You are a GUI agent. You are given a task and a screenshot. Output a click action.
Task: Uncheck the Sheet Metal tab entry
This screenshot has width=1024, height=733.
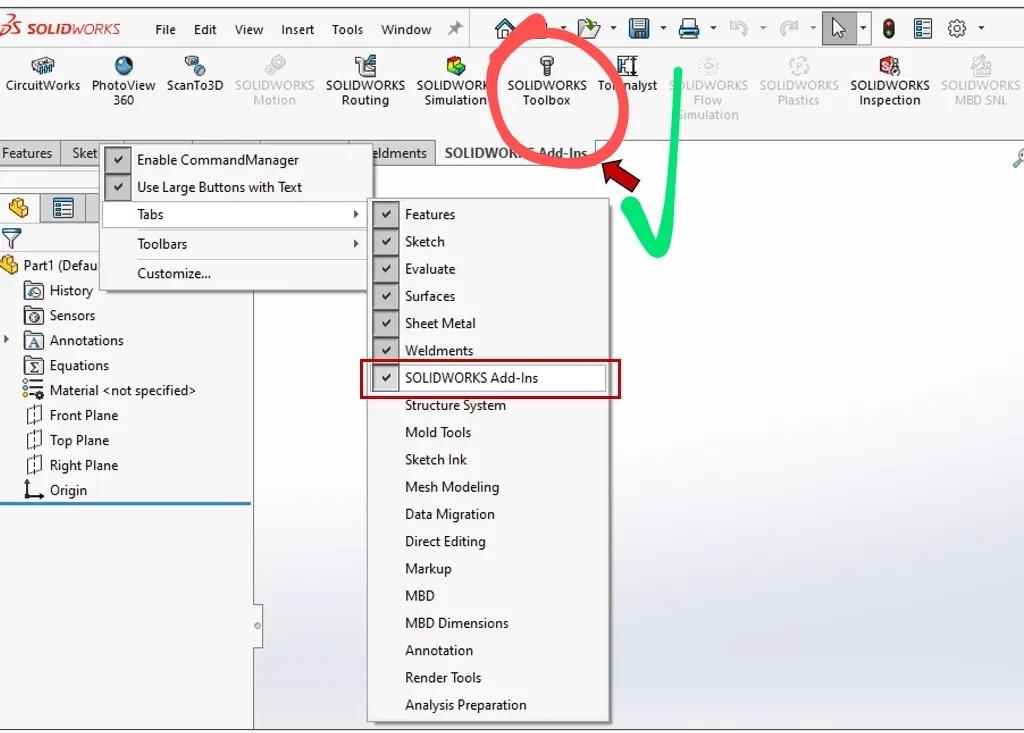[x=386, y=323]
